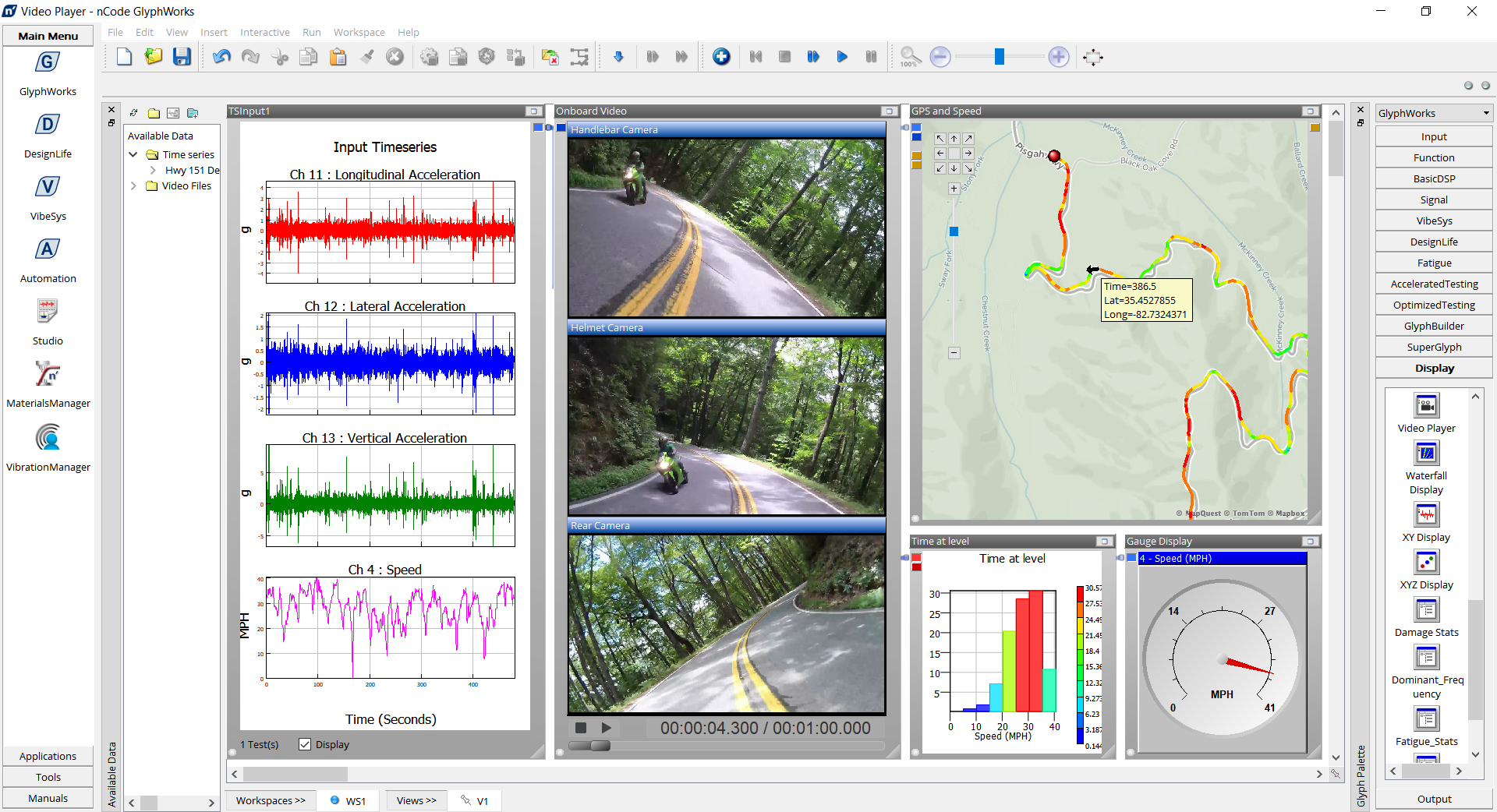The height and width of the screenshot is (812, 1497).
Task: Select the Waterfall Display glyph
Action: pyautogui.click(x=1426, y=454)
